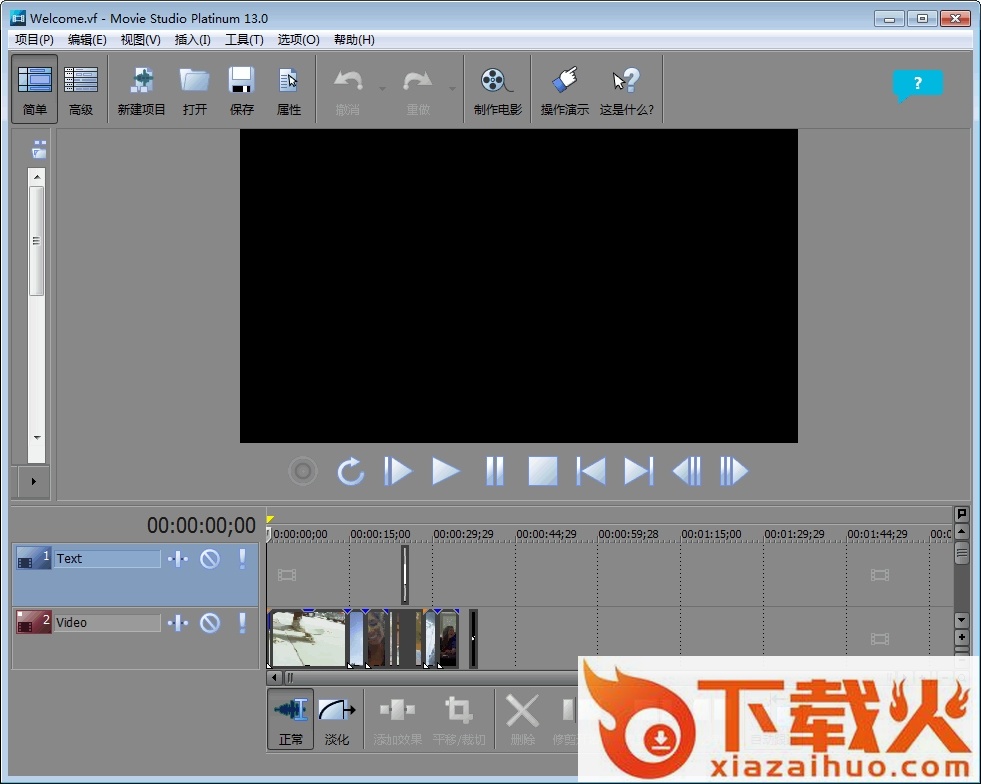Go to end of project

(639, 471)
